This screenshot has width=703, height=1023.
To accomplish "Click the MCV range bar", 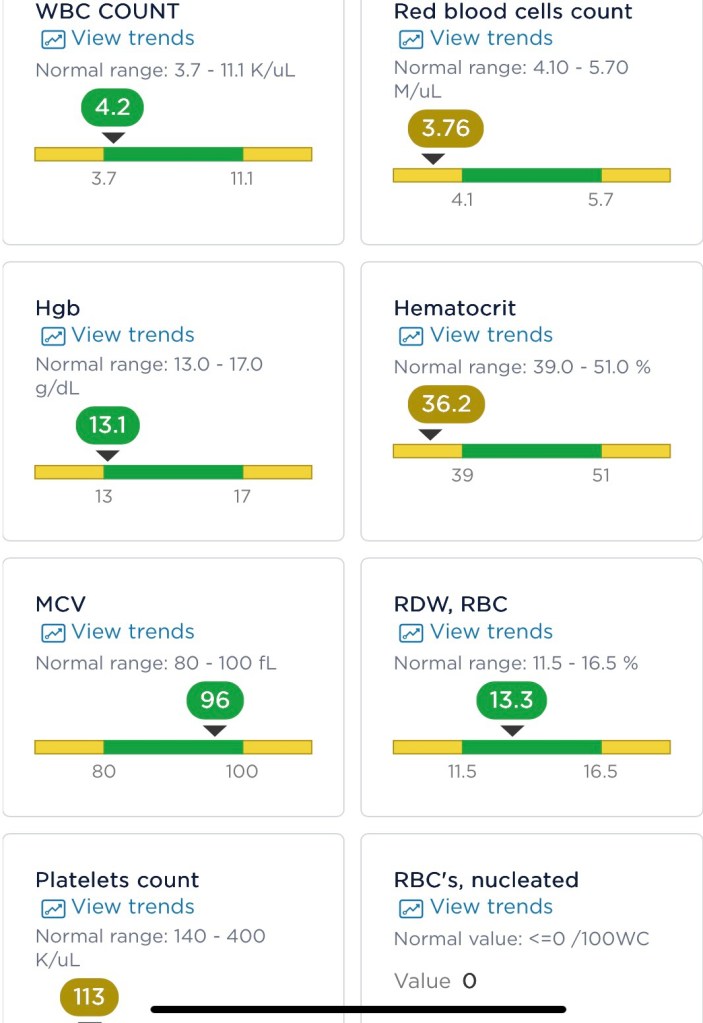I will click(x=173, y=747).
